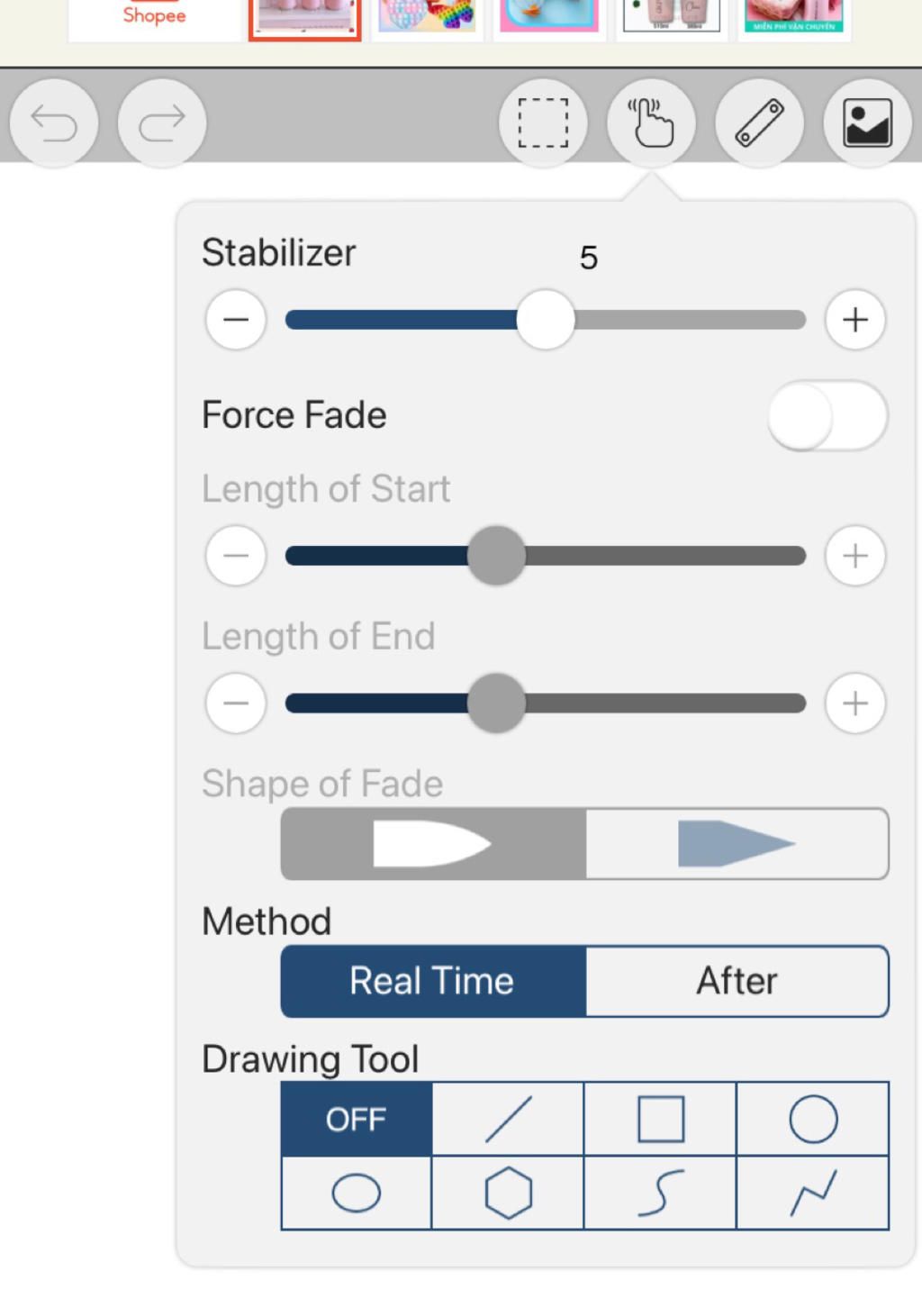Select the ellipse drawing tool

(357, 1193)
